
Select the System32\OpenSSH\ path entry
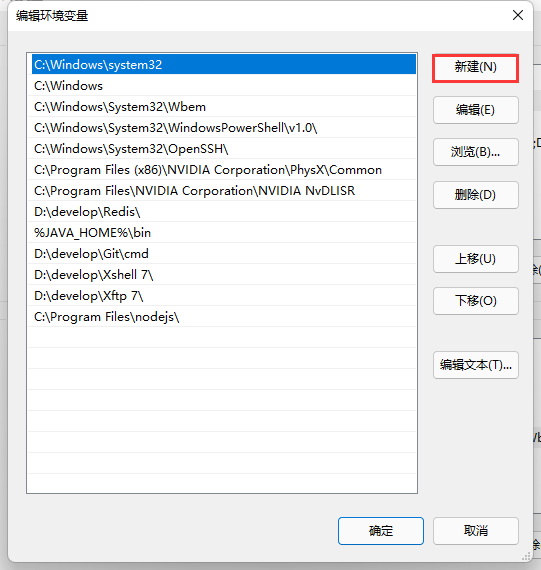[x=222, y=149]
